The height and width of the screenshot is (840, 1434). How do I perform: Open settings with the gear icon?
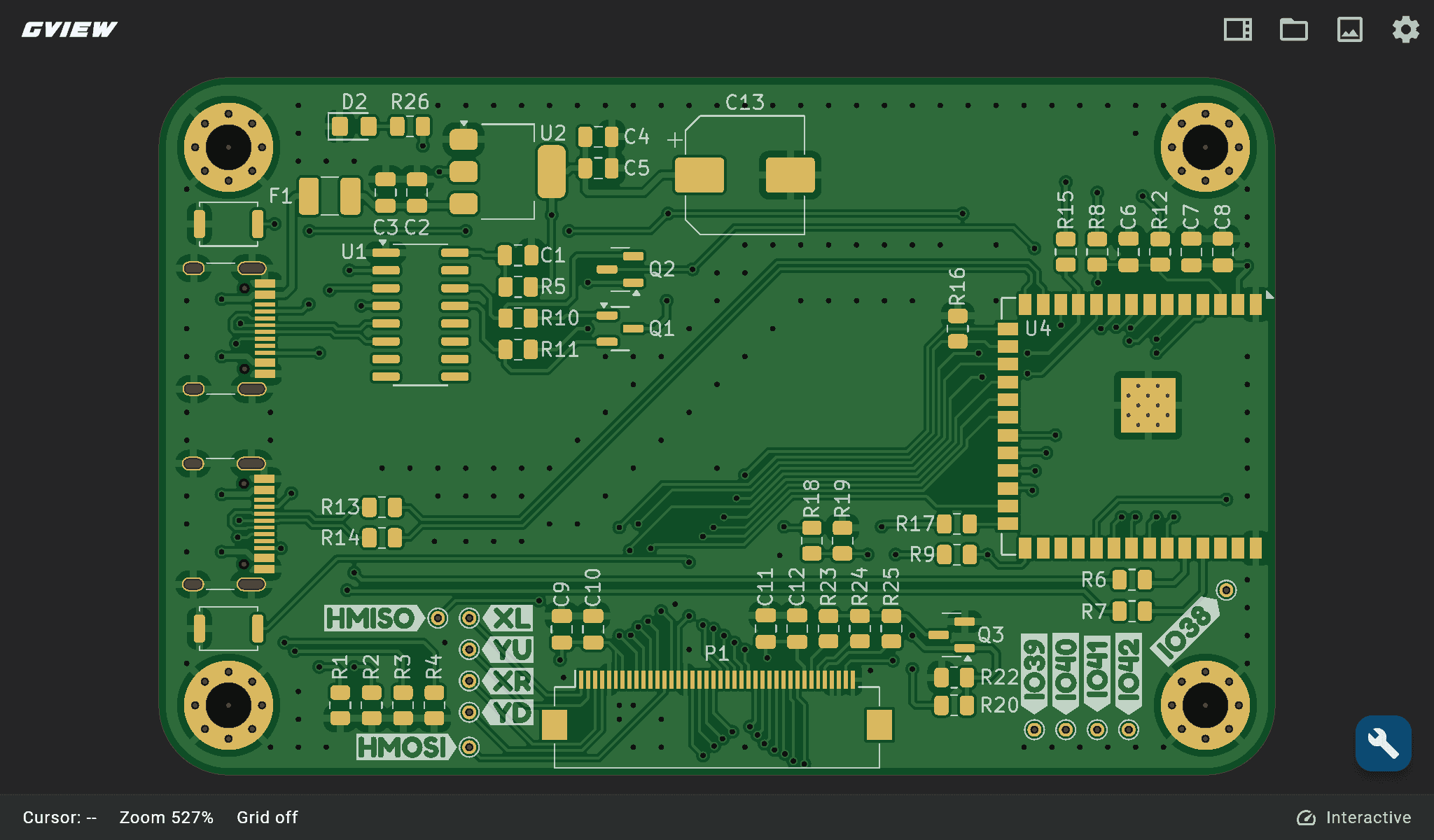tap(1405, 29)
